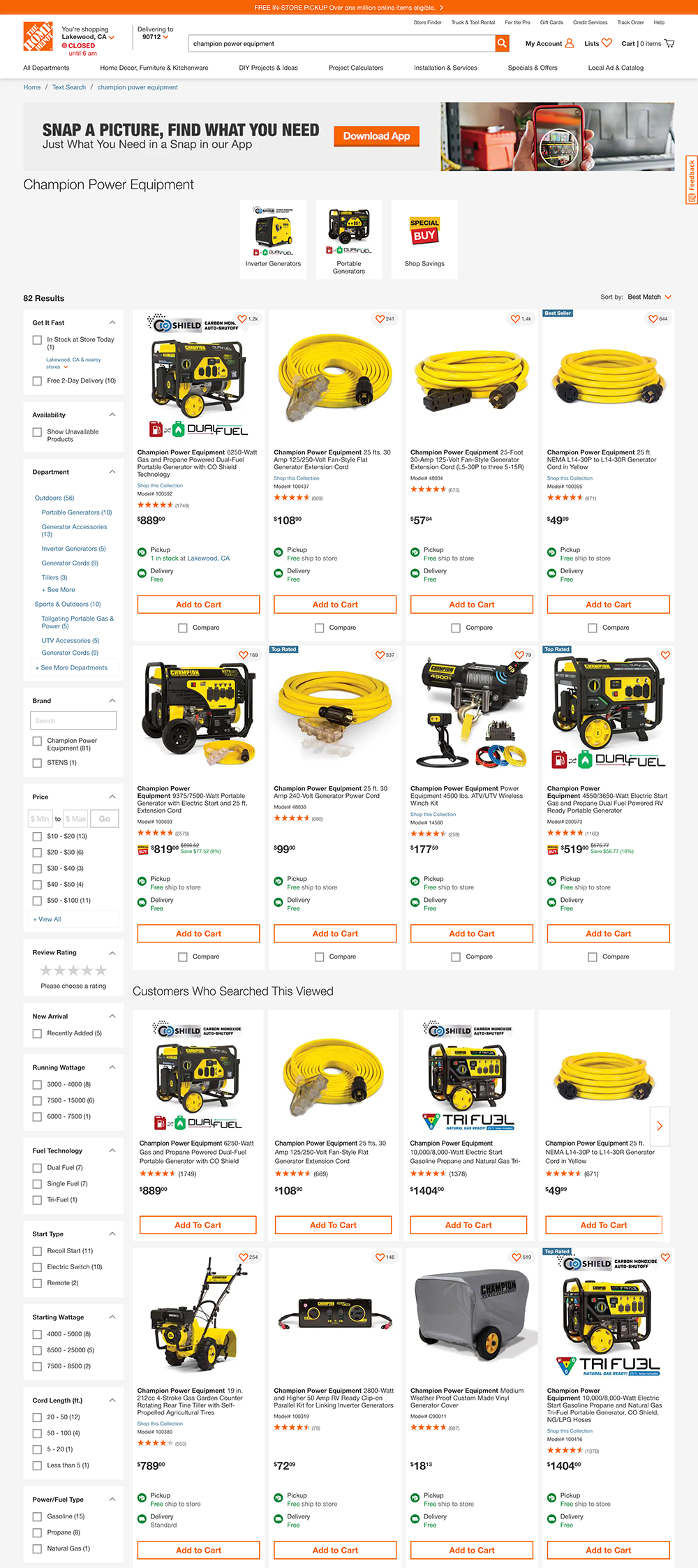Favorite the 25-Foot 30-Amp 125-Volt cord heart
Image resolution: width=698 pixels, height=1568 pixels.
tap(515, 318)
